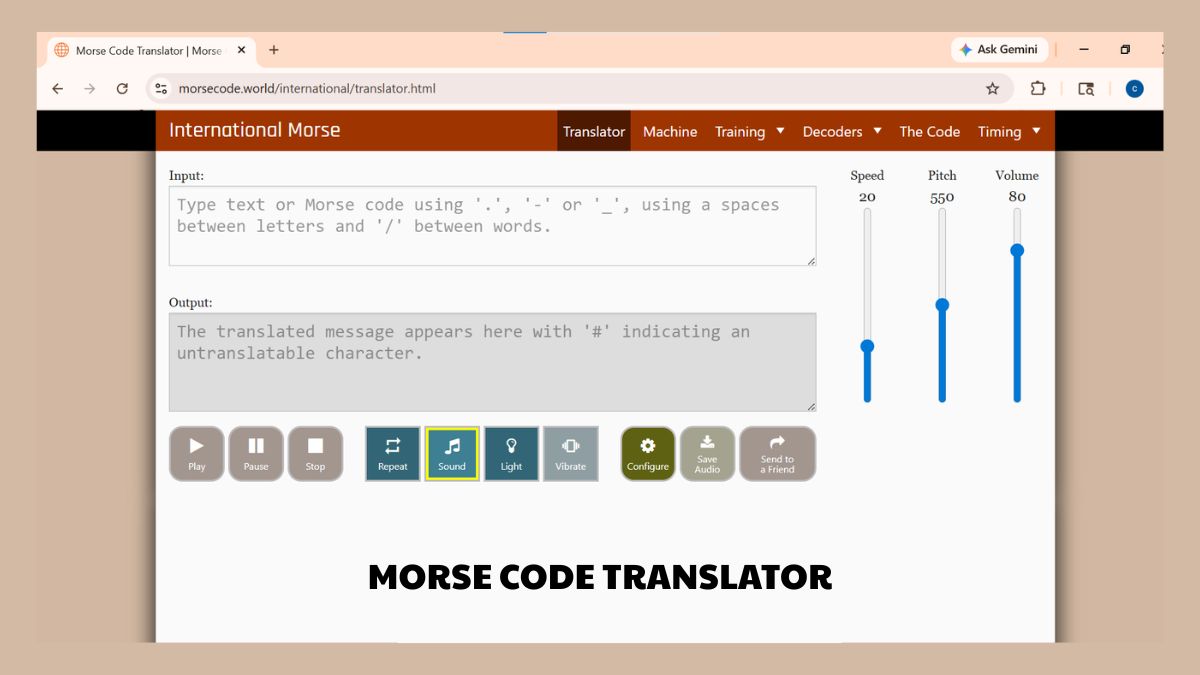Image resolution: width=1200 pixels, height=675 pixels.
Task: Toggle the Sound output option
Action: coord(452,454)
